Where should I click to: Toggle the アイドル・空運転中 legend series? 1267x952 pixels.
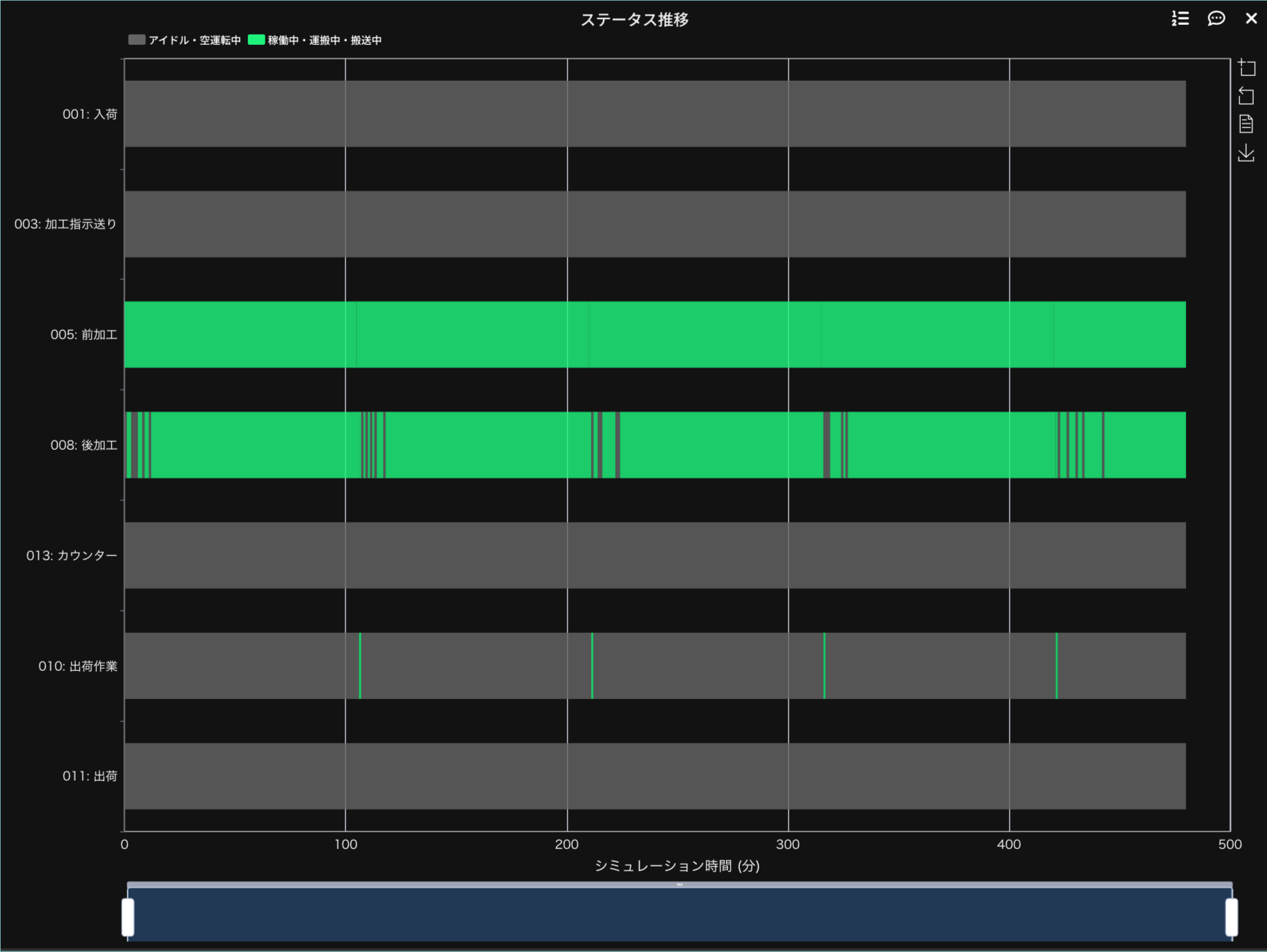tap(185, 40)
